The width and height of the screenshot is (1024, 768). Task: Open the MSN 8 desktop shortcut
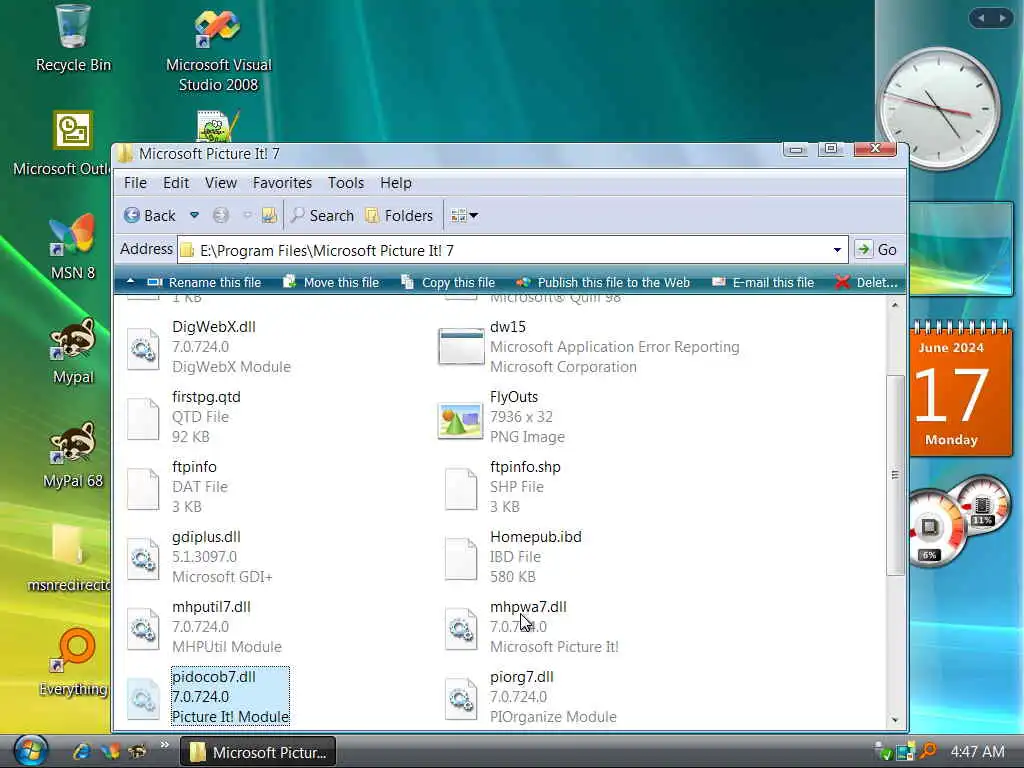72,247
